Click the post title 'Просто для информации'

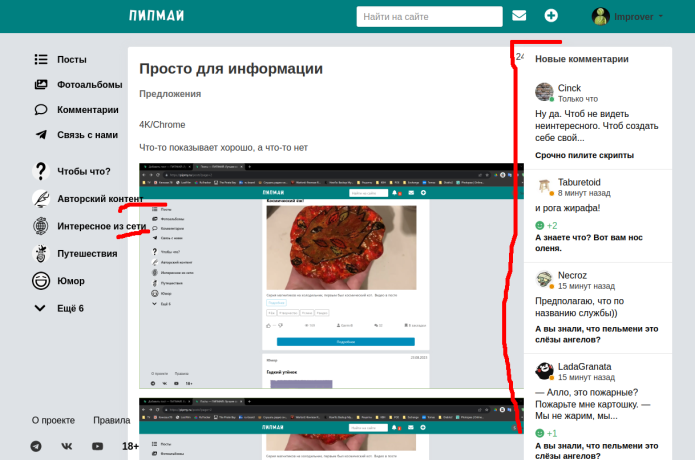point(231,69)
